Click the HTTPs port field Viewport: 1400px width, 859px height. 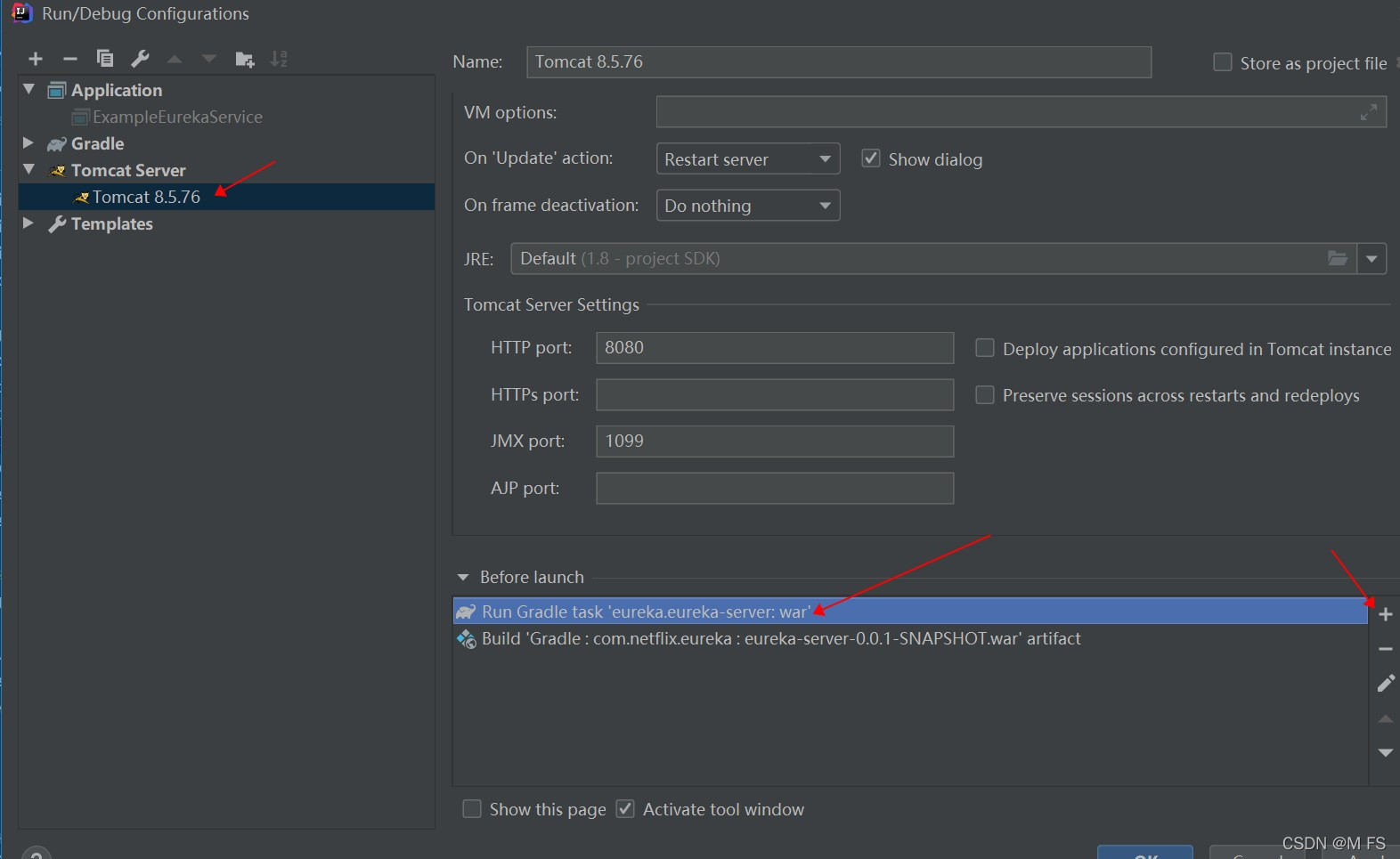coord(775,394)
